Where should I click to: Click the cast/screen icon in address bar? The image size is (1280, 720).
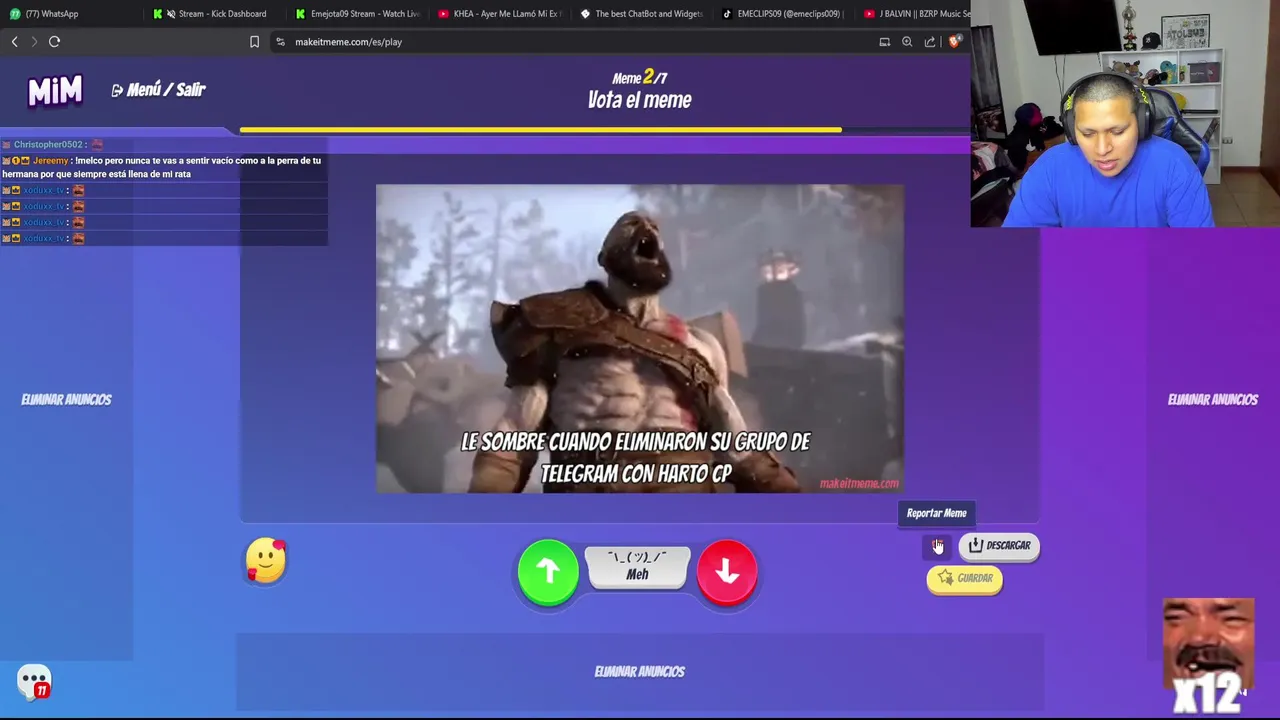pyautogui.click(x=884, y=42)
